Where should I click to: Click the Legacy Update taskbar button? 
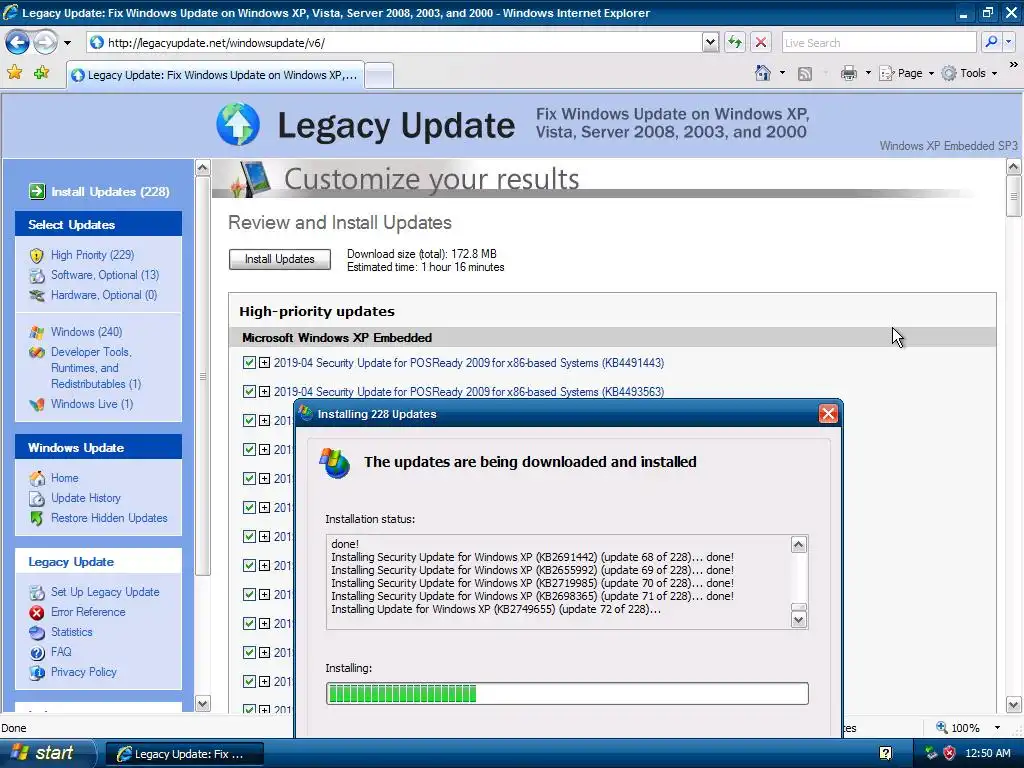[x=184, y=754]
